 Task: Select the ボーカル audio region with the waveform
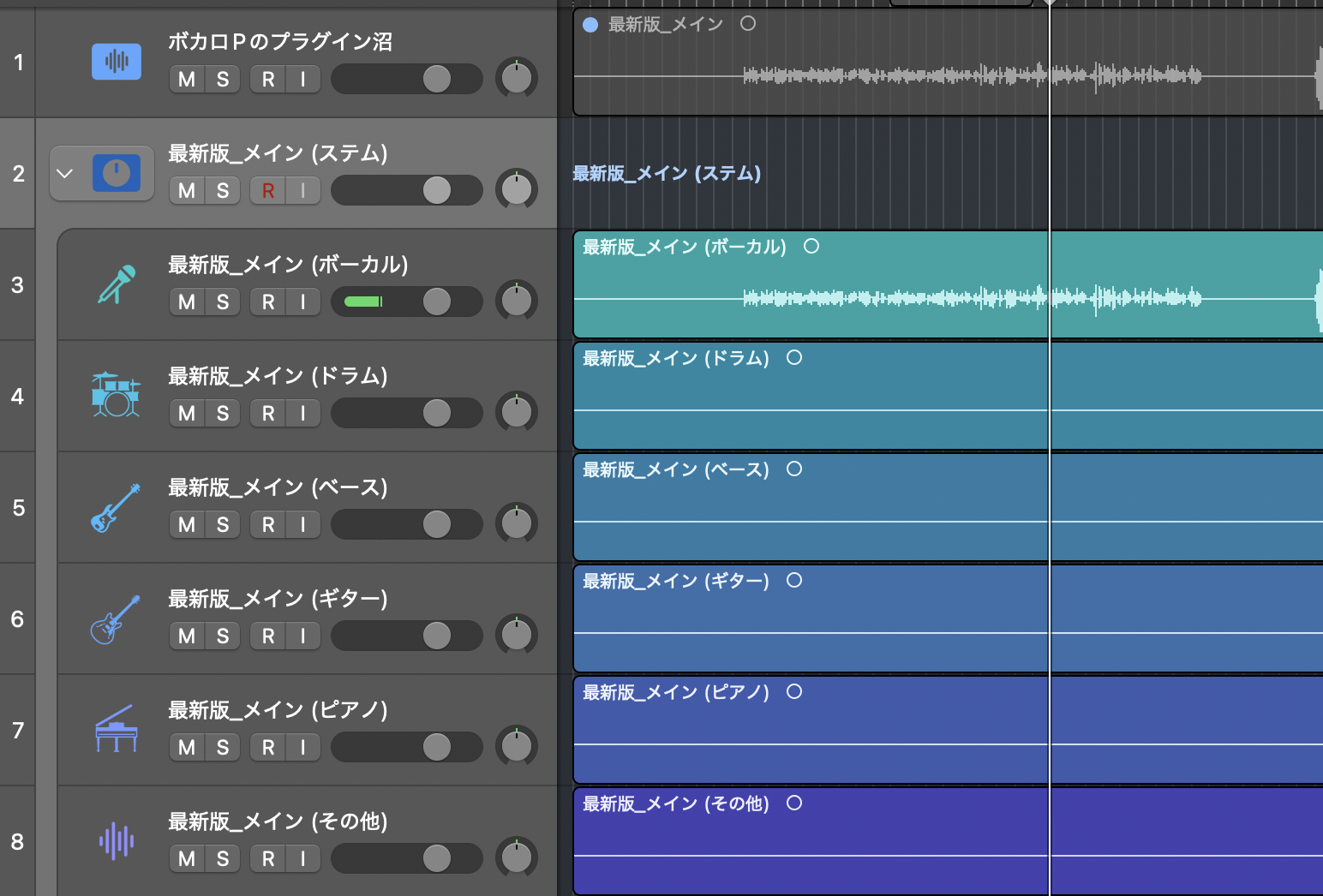click(948, 284)
